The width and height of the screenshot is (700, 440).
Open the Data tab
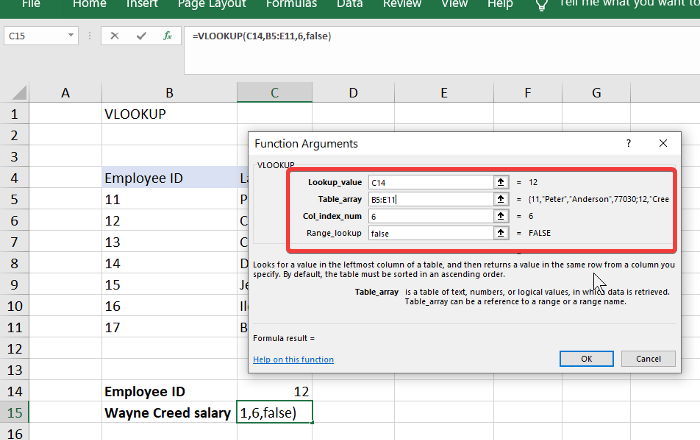(350, 4)
